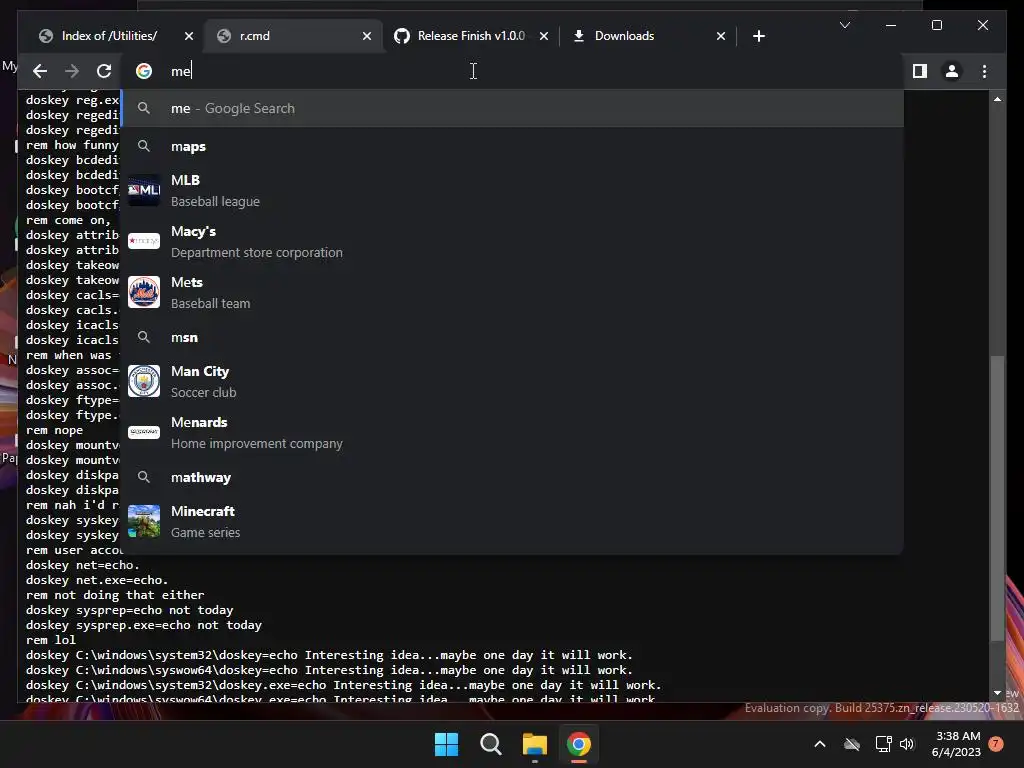Viewport: 1024px width, 768px height.
Task: Click the page scrollbar up arrow
Action: pos(997,99)
